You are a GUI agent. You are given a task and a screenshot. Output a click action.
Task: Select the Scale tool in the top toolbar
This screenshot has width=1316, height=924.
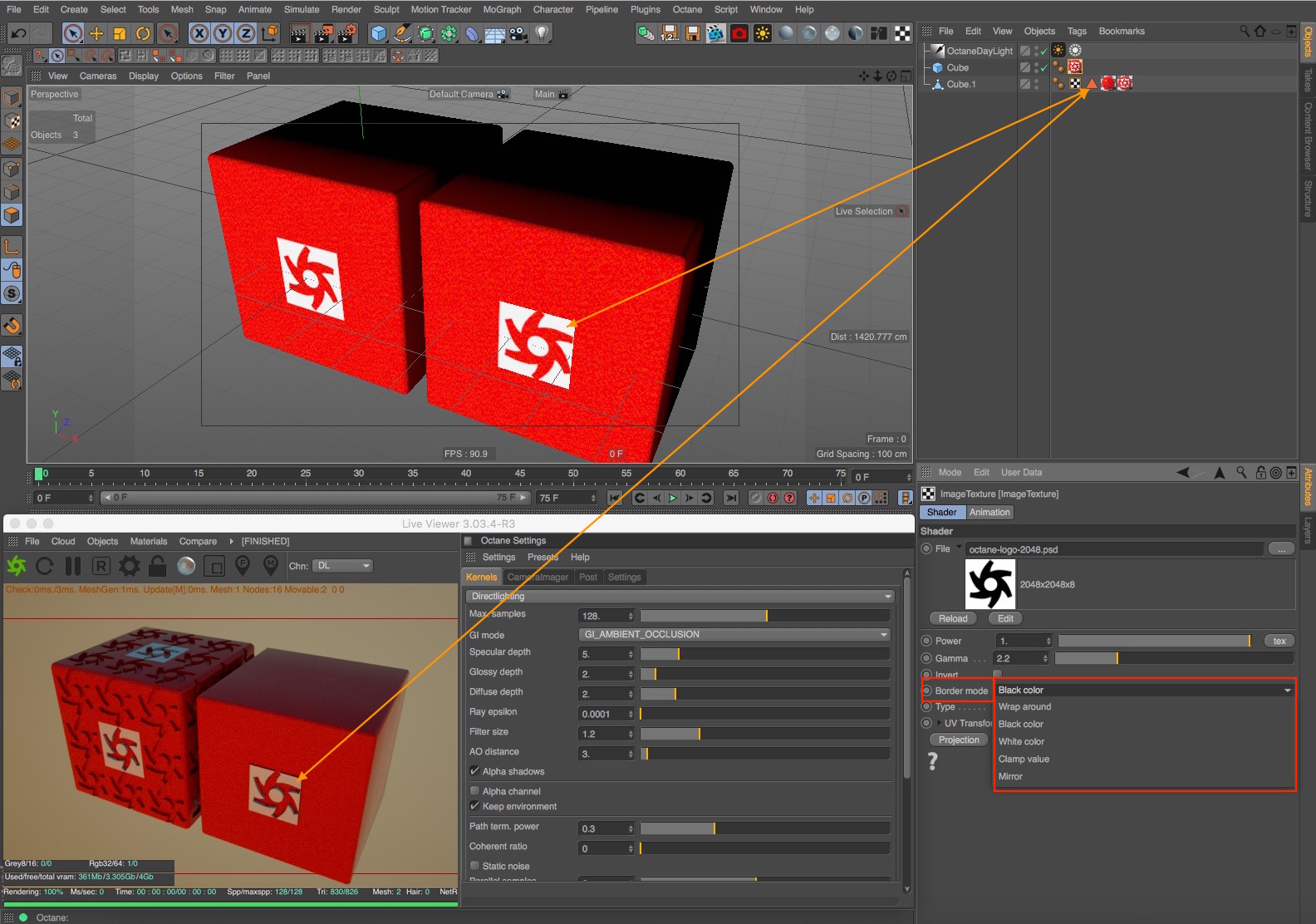[120, 33]
